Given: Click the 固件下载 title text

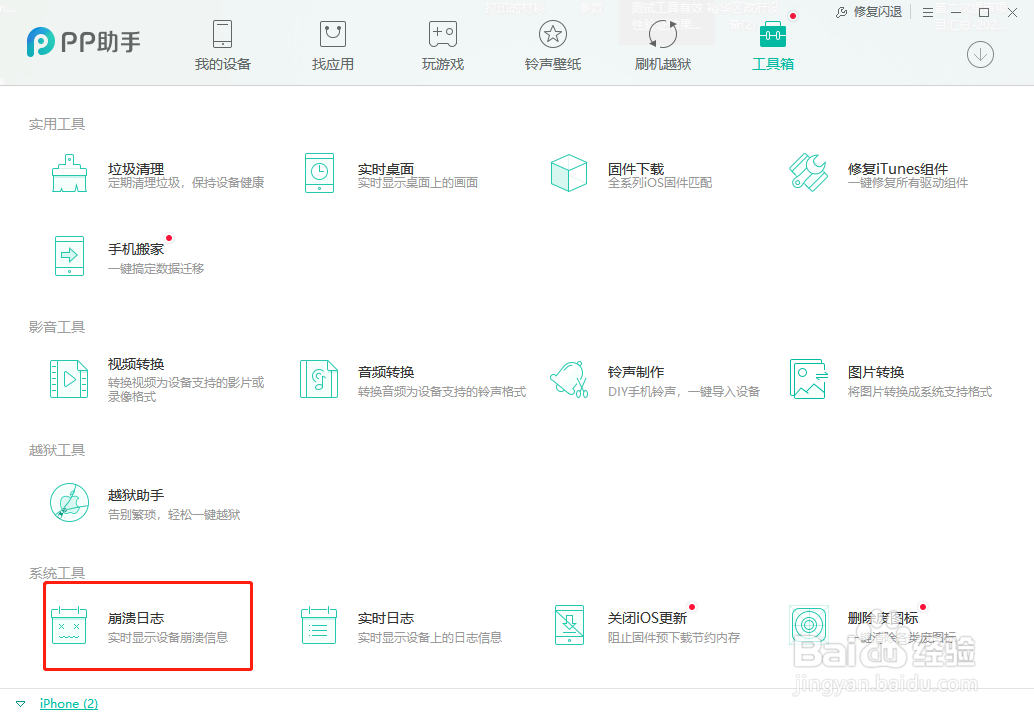Looking at the screenshot, I should click(636, 169).
